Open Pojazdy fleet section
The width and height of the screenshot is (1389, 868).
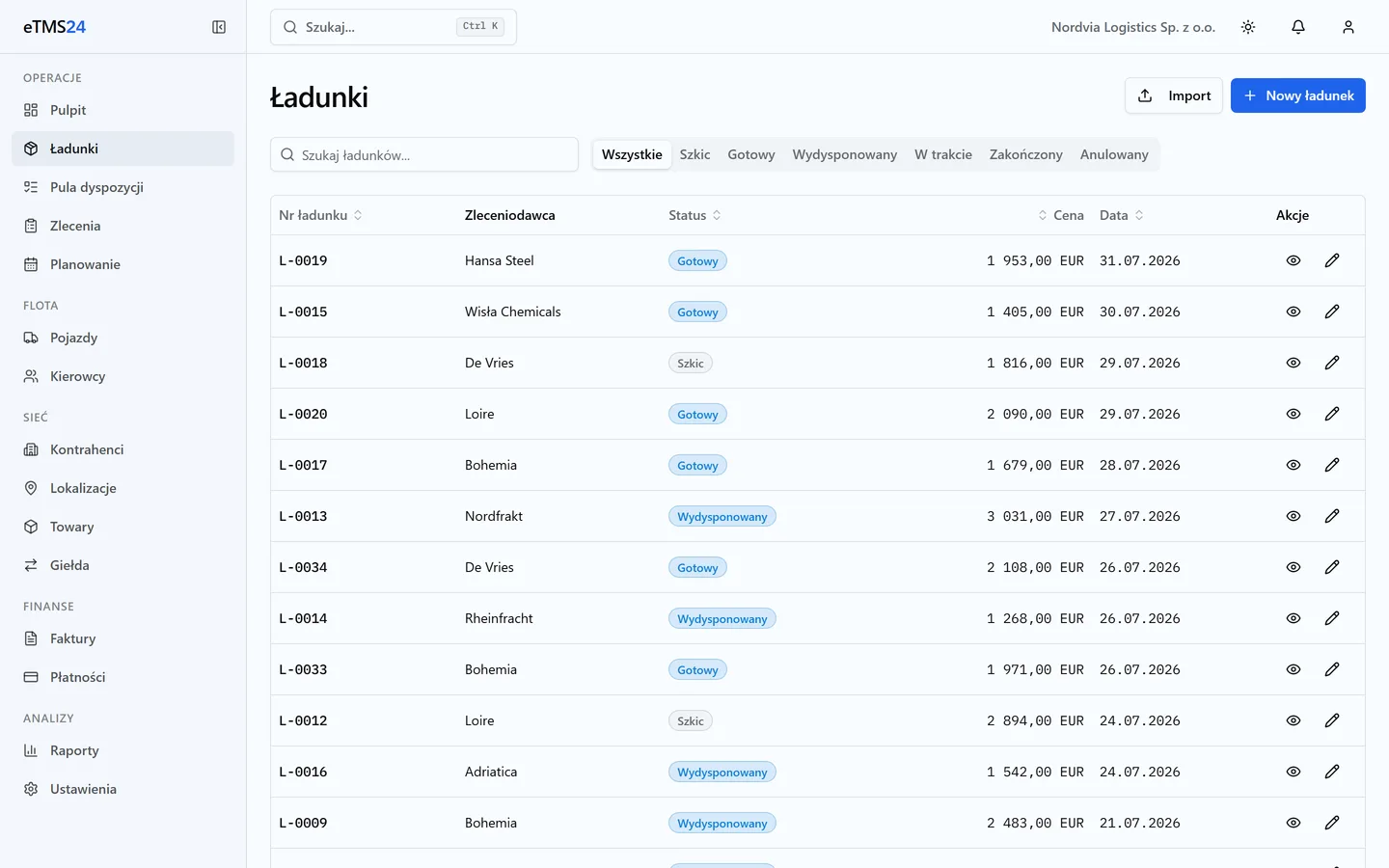[x=123, y=338]
